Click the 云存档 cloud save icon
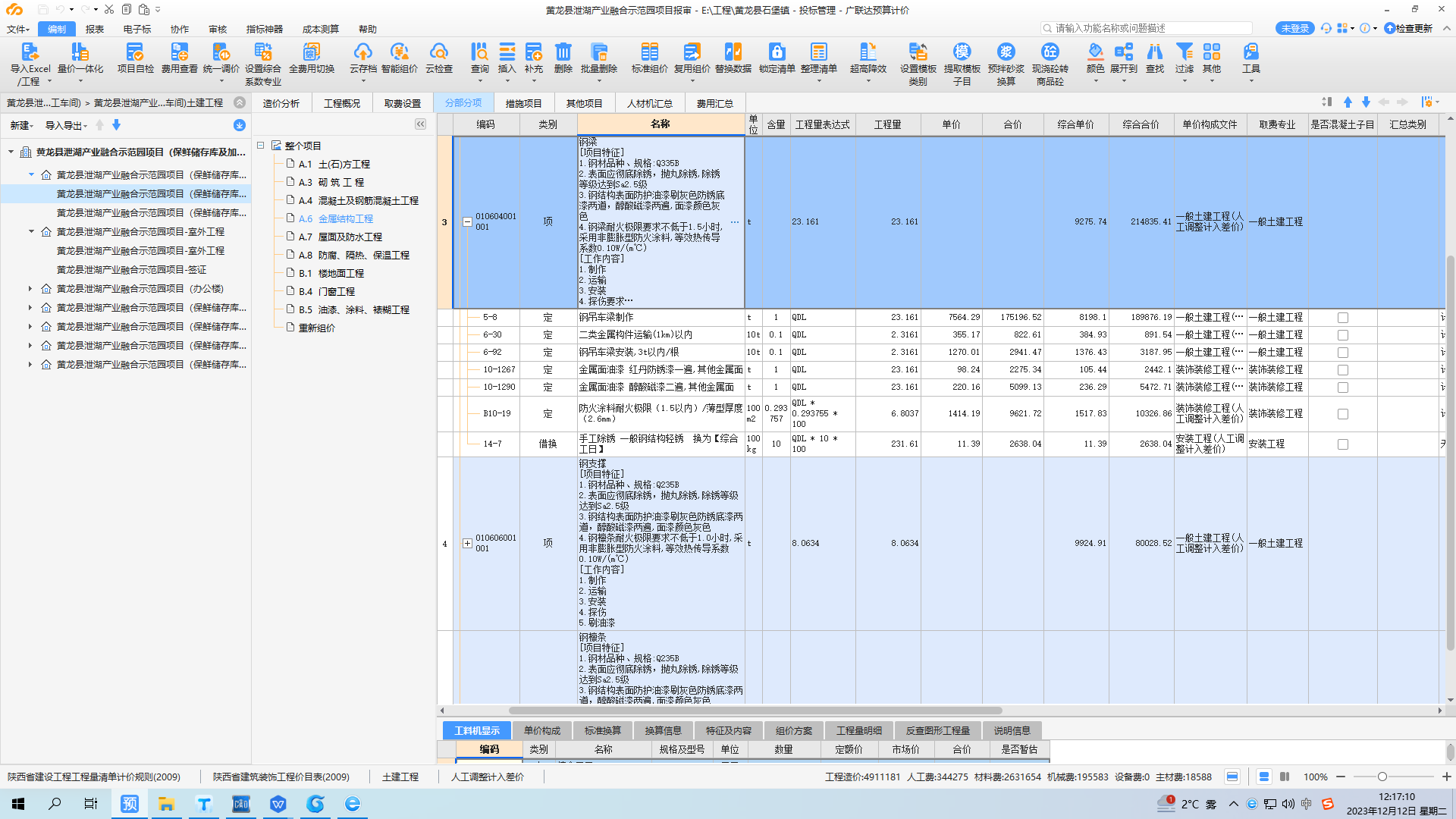 (362, 52)
